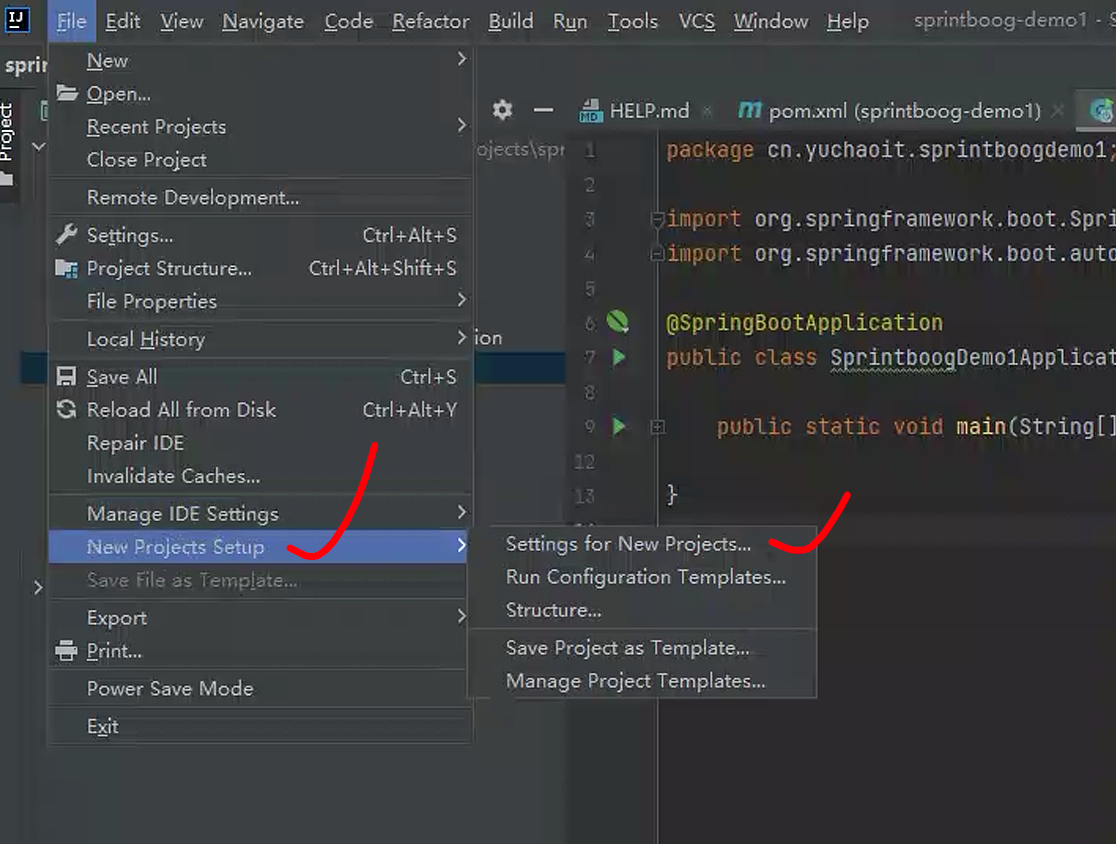Select Settings for New Projects
This screenshot has width=1116, height=844.
(628, 544)
